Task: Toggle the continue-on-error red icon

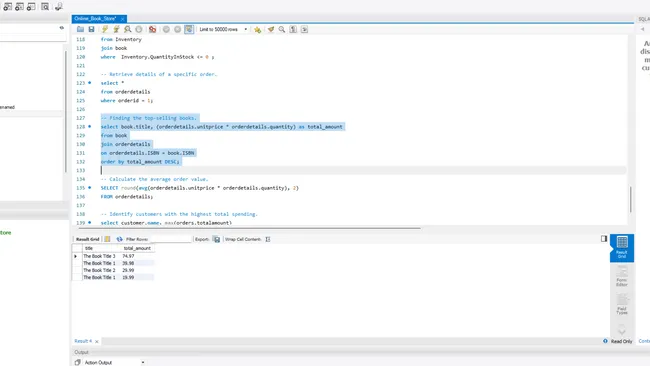Action: pos(153,29)
